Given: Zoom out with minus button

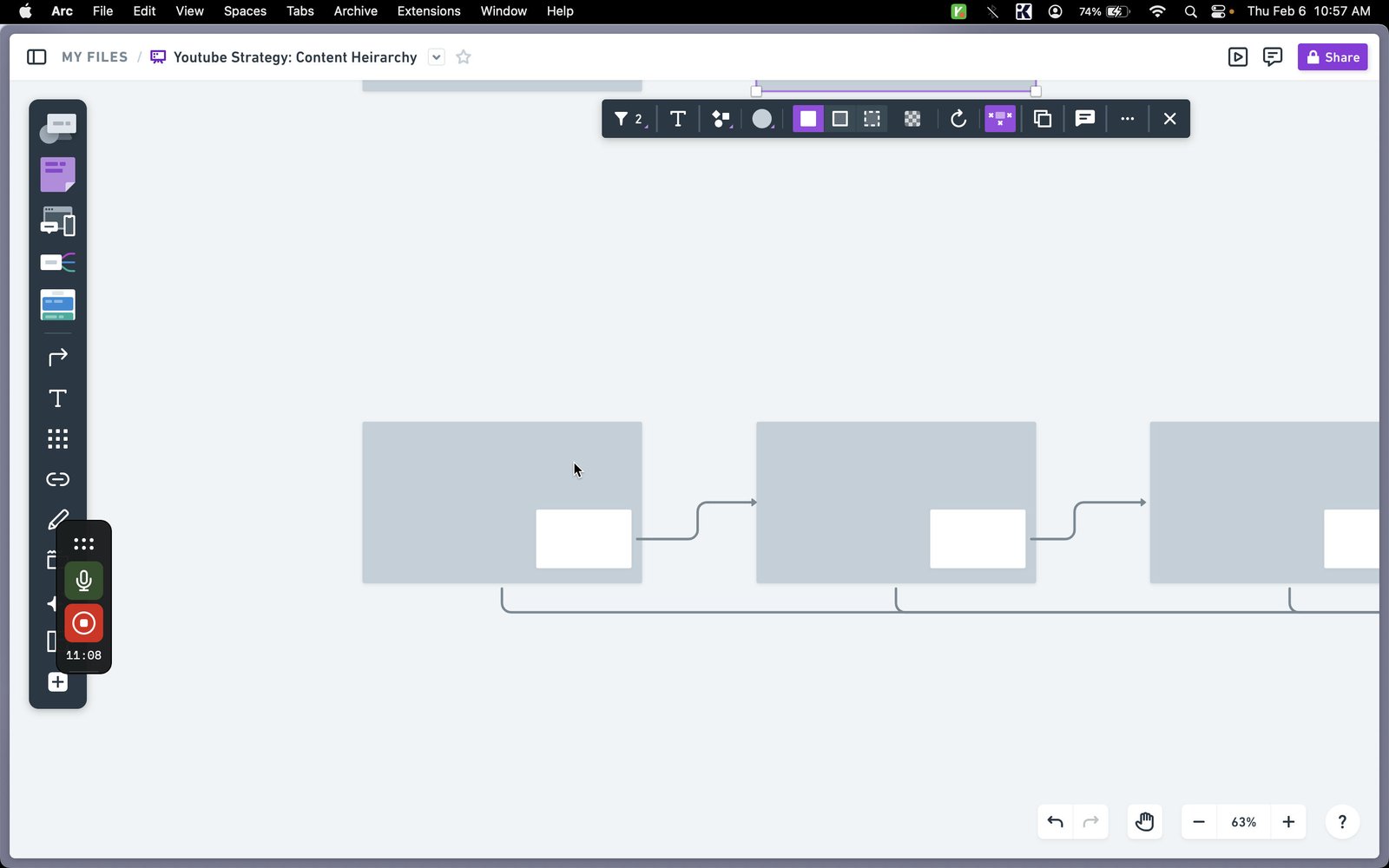Looking at the screenshot, I should (x=1199, y=822).
